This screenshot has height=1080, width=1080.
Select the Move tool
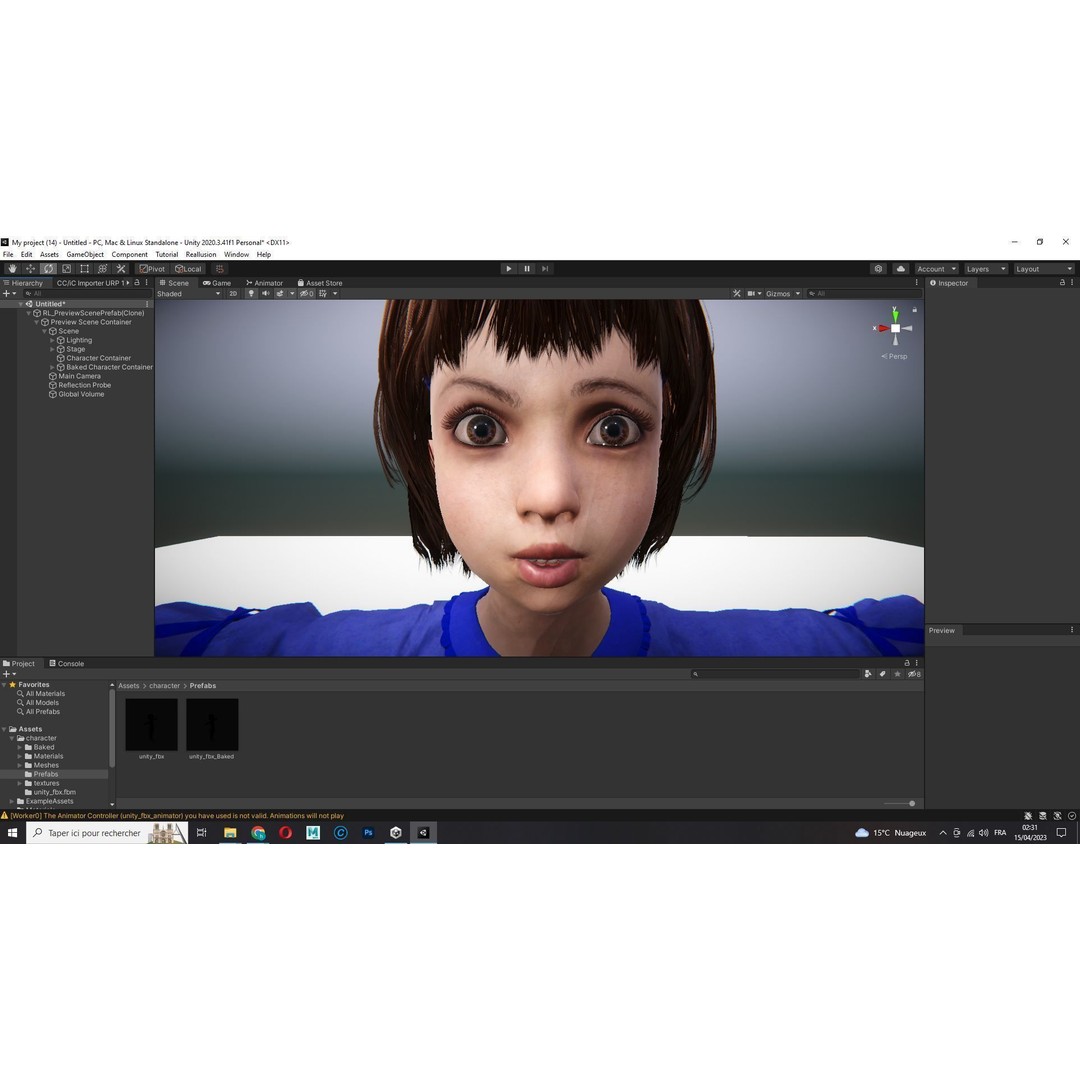pos(30,269)
